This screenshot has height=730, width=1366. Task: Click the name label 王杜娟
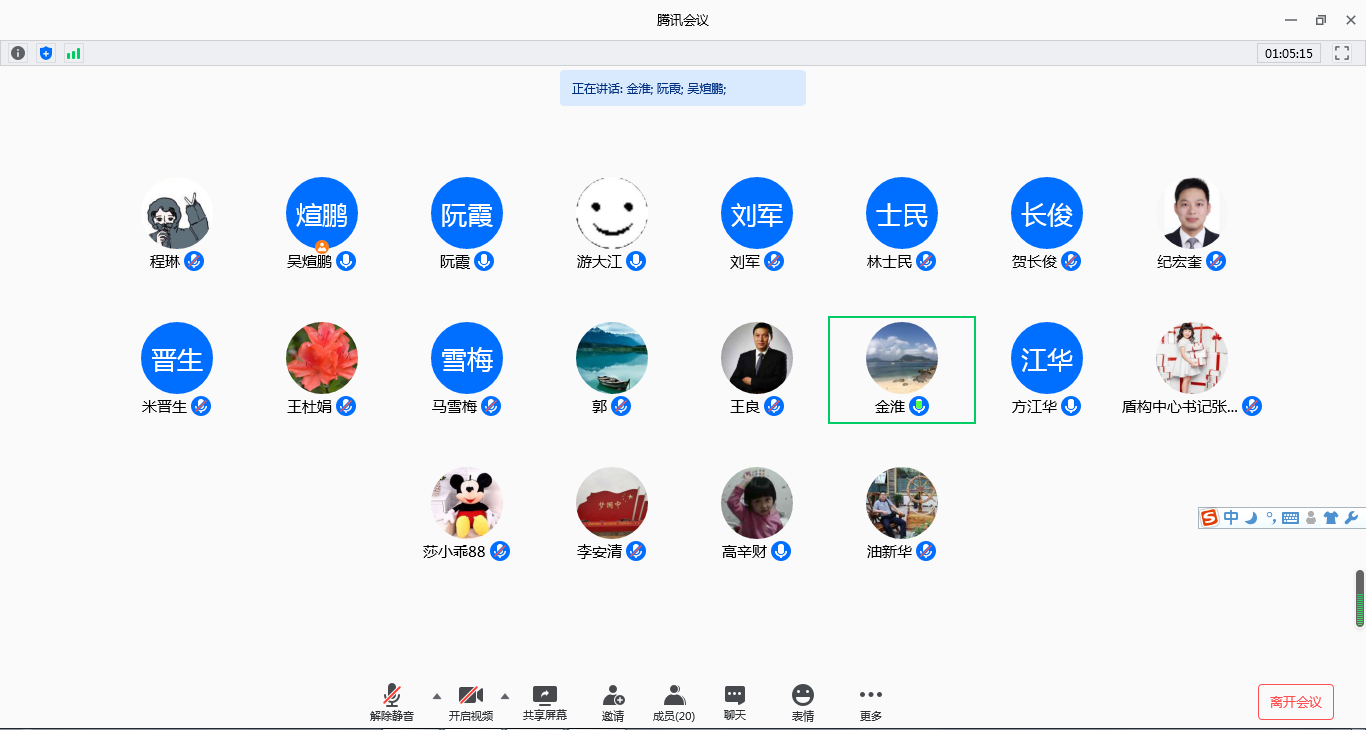[310, 407]
